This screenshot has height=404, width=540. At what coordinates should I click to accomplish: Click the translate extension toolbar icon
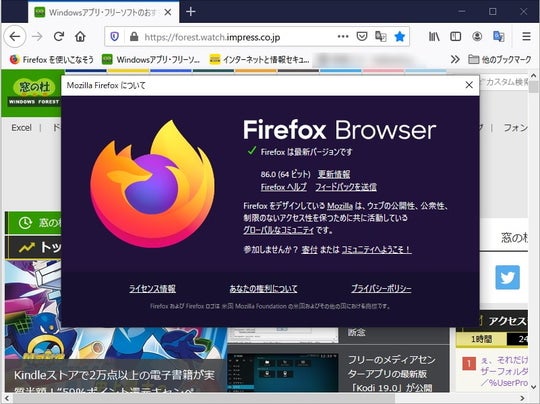(x=499, y=37)
